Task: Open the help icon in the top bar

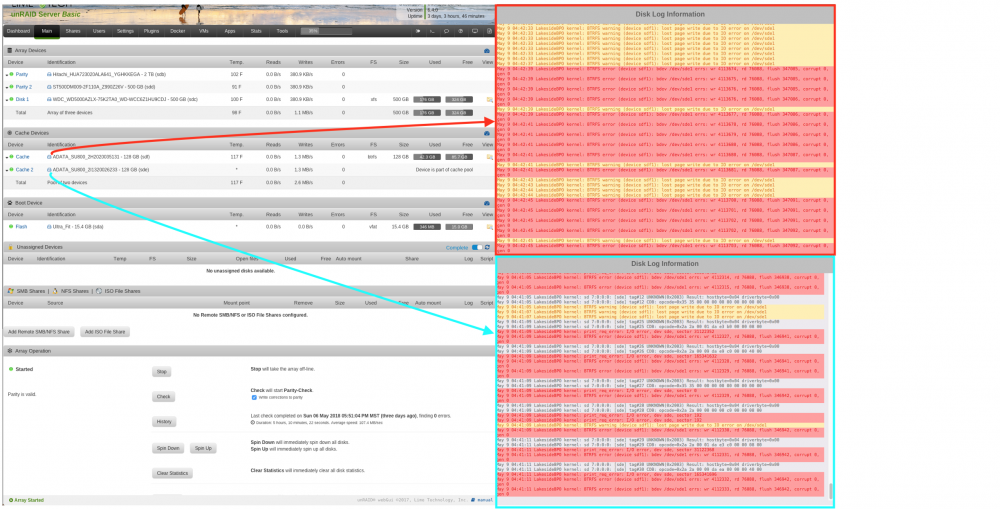Action: pos(460,31)
